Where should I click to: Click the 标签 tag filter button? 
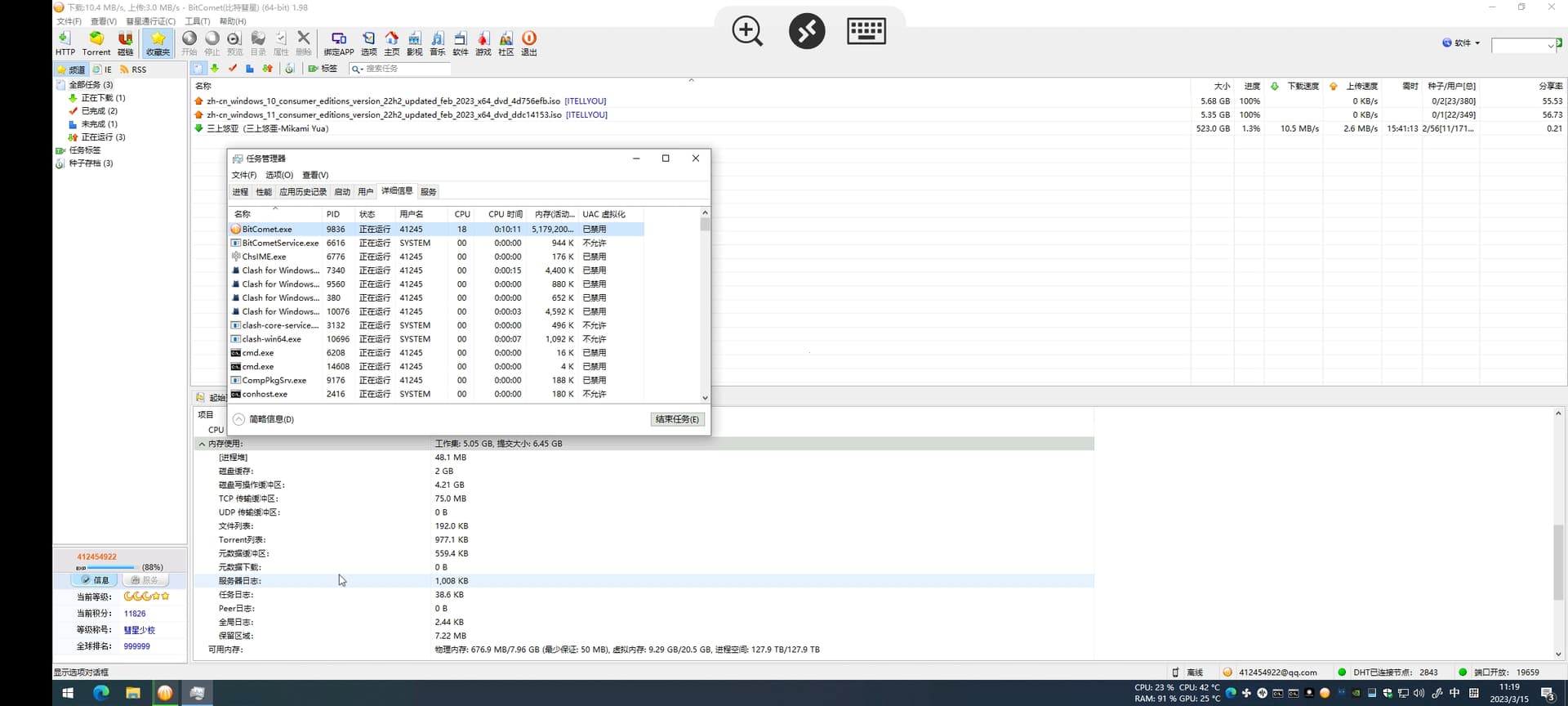pyautogui.click(x=323, y=69)
